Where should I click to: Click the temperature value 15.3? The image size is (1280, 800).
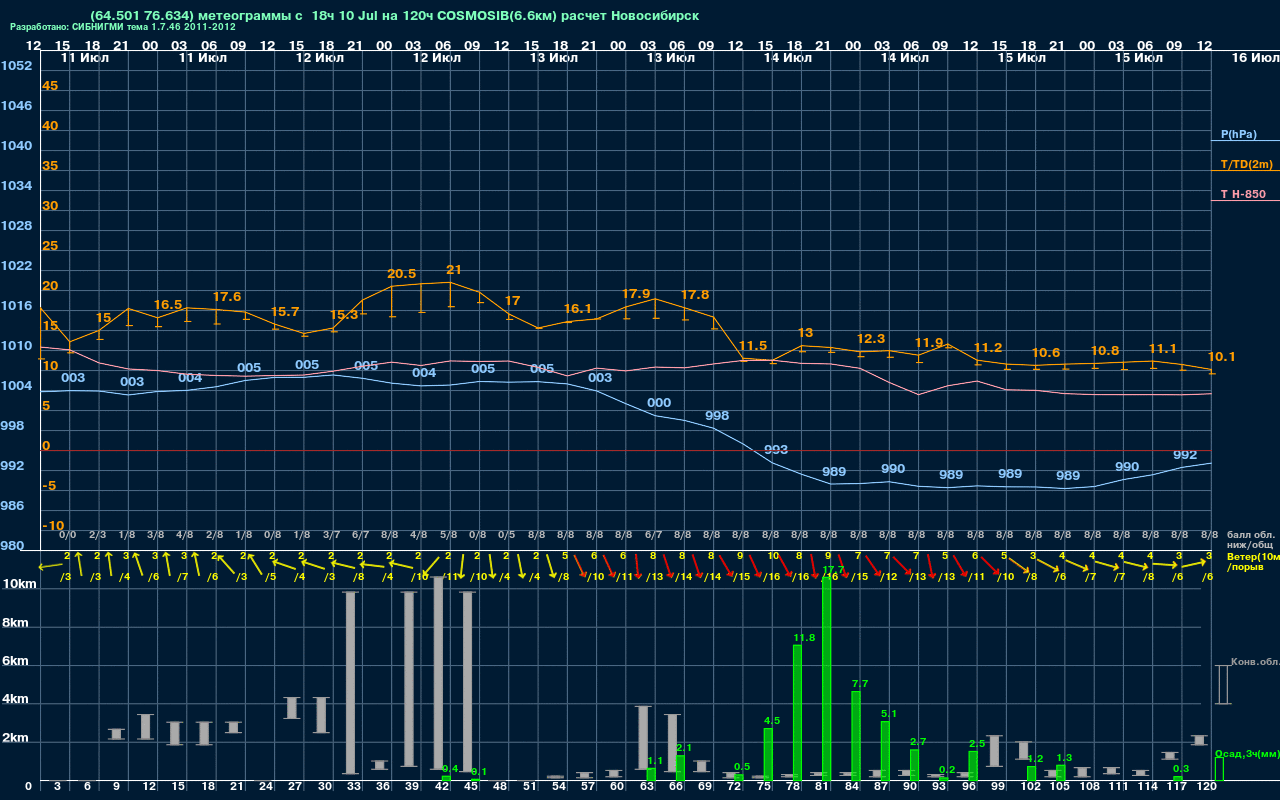pyautogui.click(x=344, y=315)
